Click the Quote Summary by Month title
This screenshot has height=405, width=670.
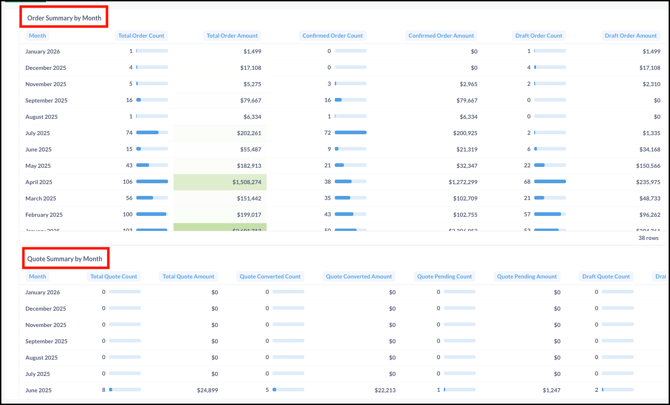click(64, 259)
